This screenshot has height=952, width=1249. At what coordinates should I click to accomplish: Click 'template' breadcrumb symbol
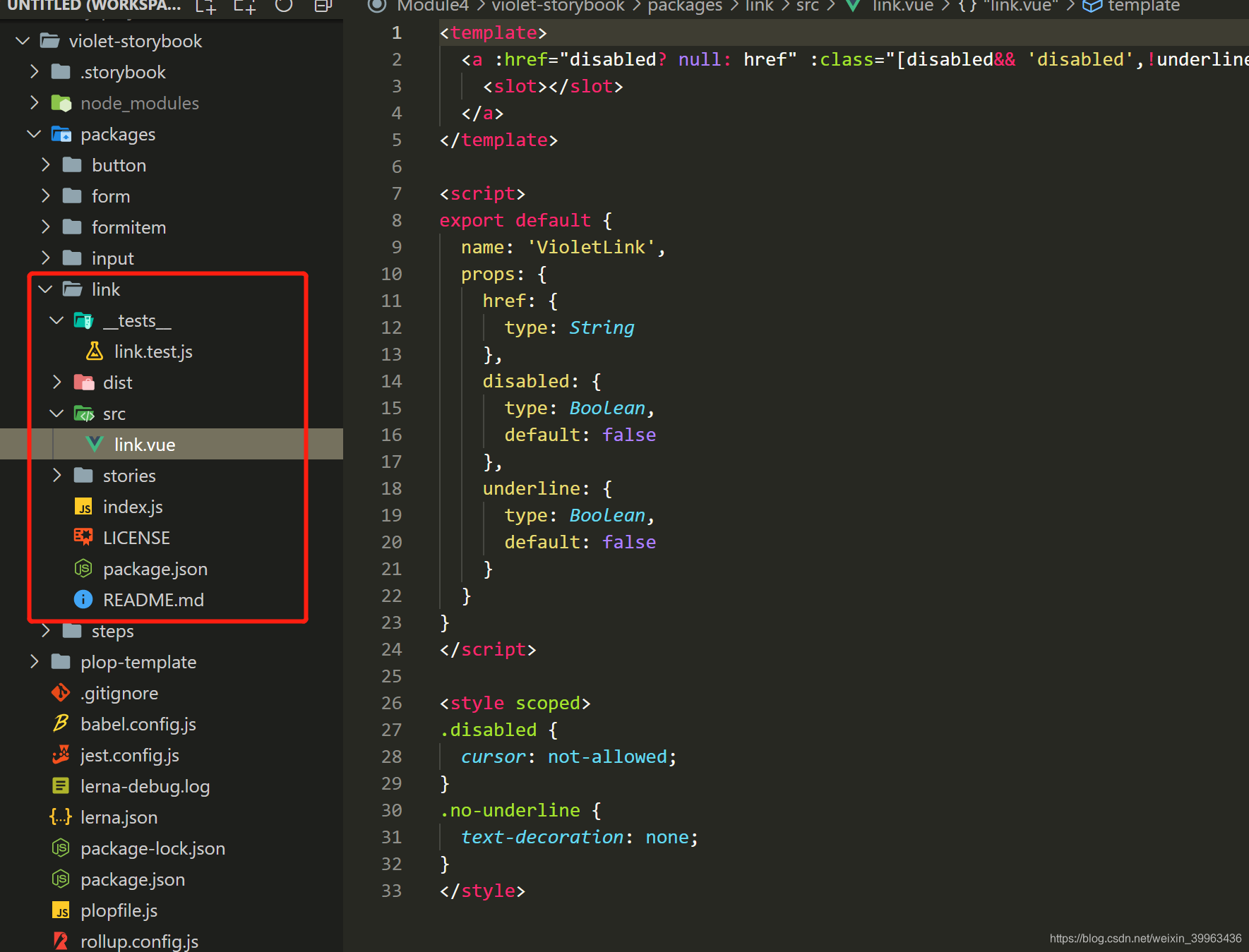click(1144, 6)
